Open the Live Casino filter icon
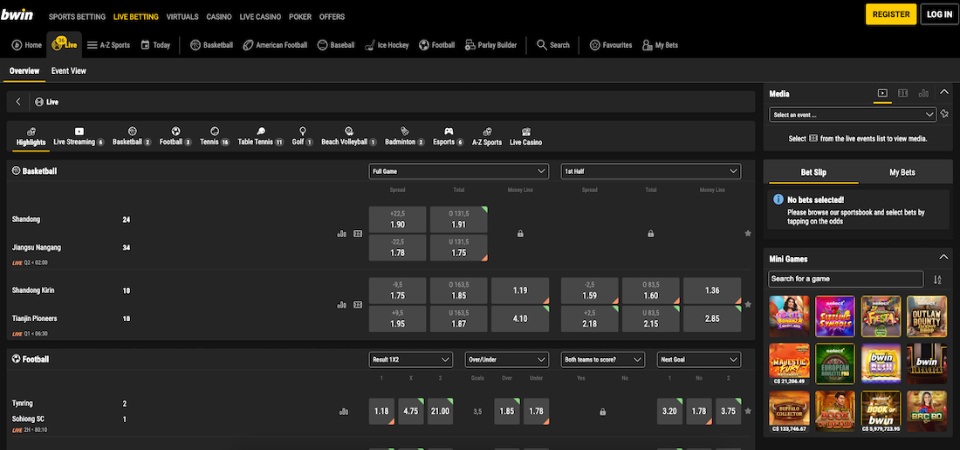This screenshot has height=450, width=960. (x=526, y=131)
